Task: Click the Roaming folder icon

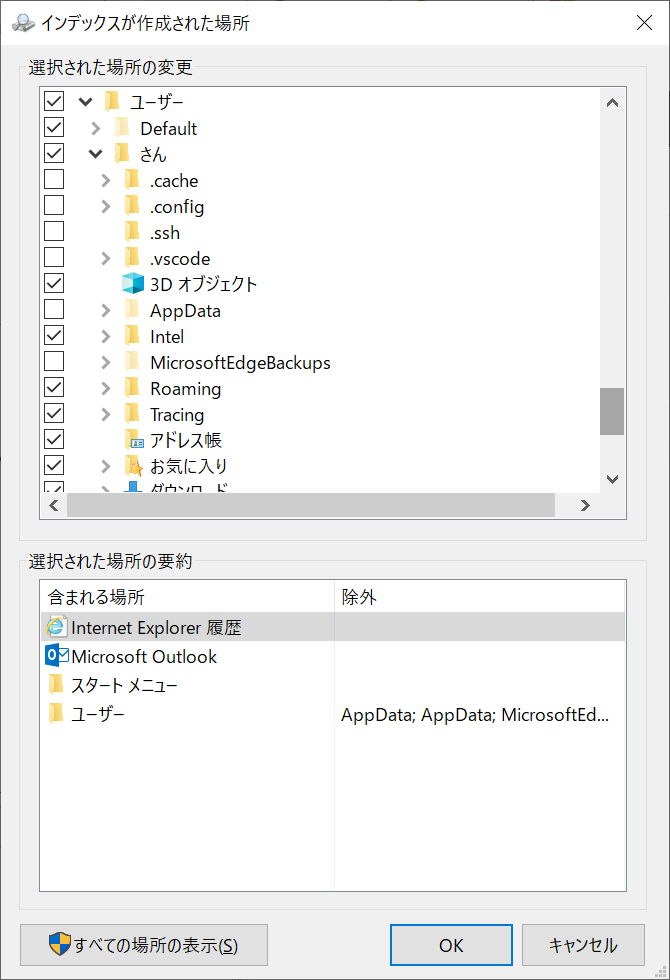Action: coord(132,388)
